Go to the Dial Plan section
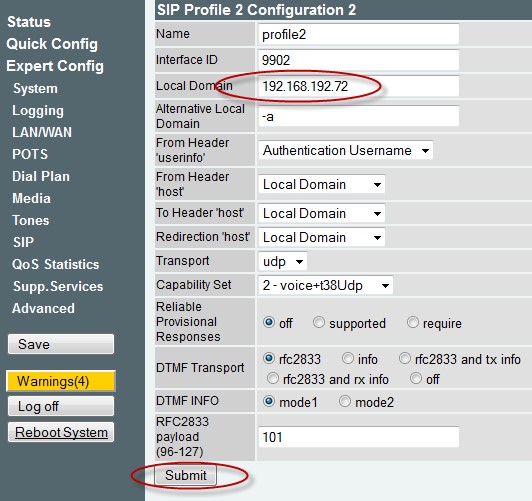This screenshot has width=532, height=501. point(41,176)
